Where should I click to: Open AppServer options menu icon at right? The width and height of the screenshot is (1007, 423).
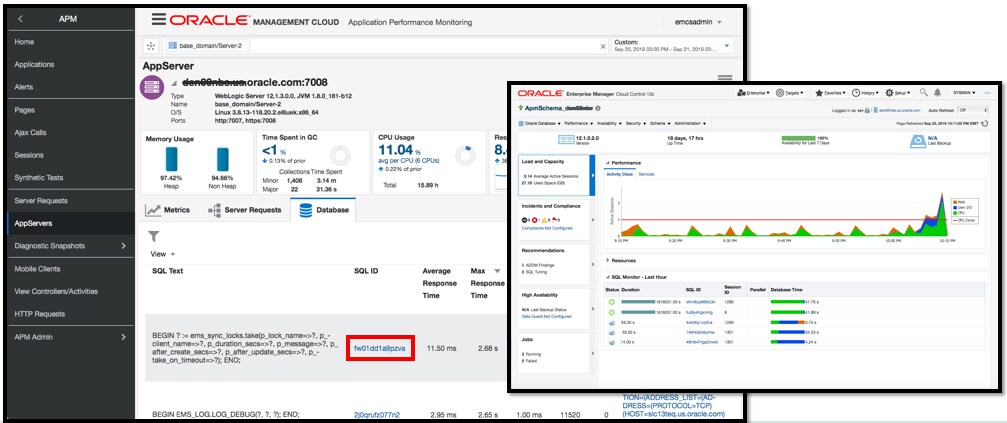pyautogui.click(x=725, y=78)
